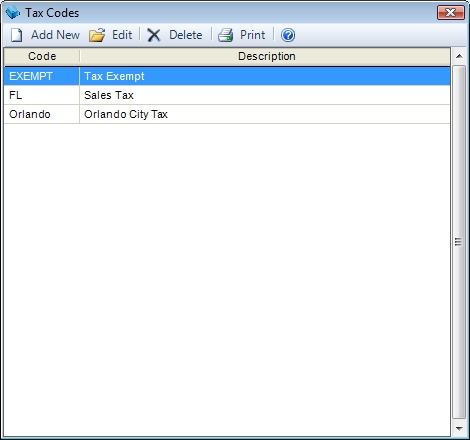This screenshot has height=440, width=470.
Task: Click the Print label in the toolbar
Action: click(253, 35)
